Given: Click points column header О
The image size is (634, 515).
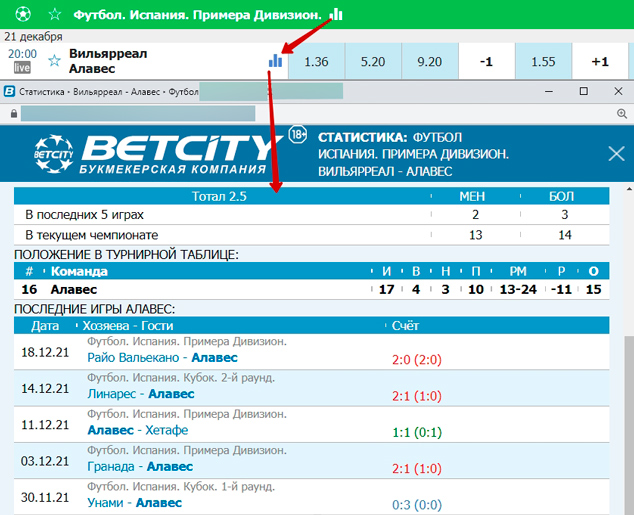Looking at the screenshot, I should pos(593,271).
